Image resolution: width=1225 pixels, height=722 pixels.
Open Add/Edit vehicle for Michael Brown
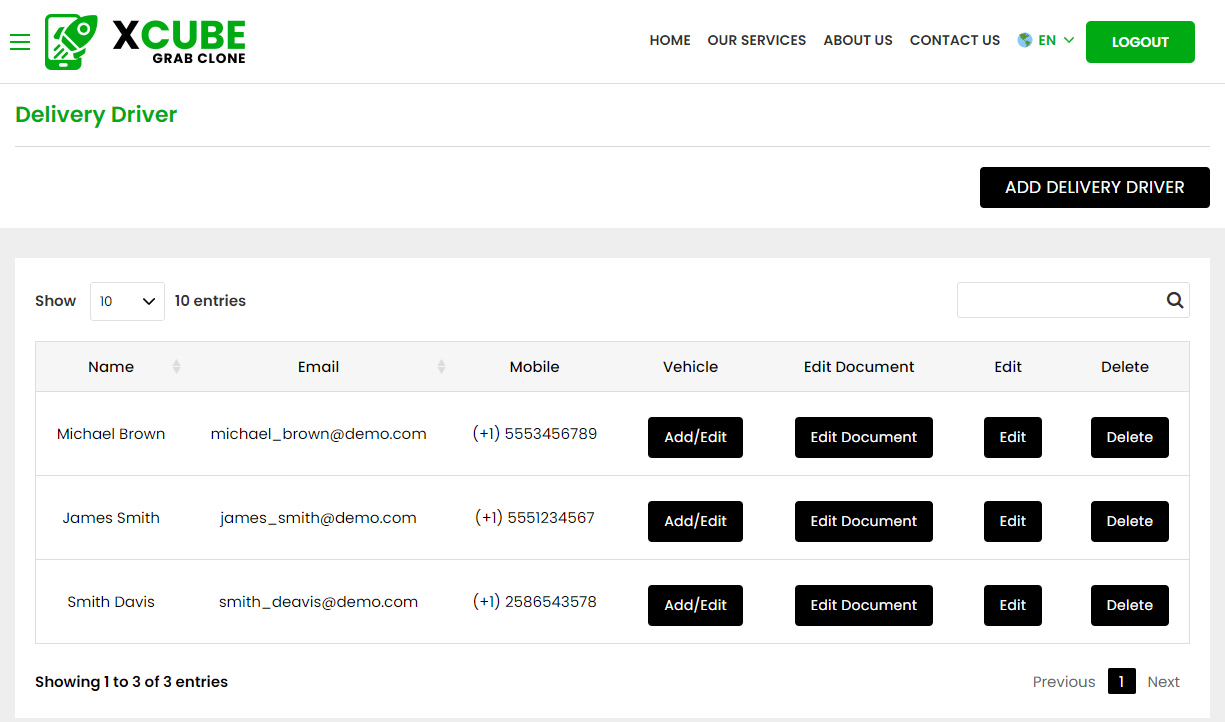coord(695,437)
